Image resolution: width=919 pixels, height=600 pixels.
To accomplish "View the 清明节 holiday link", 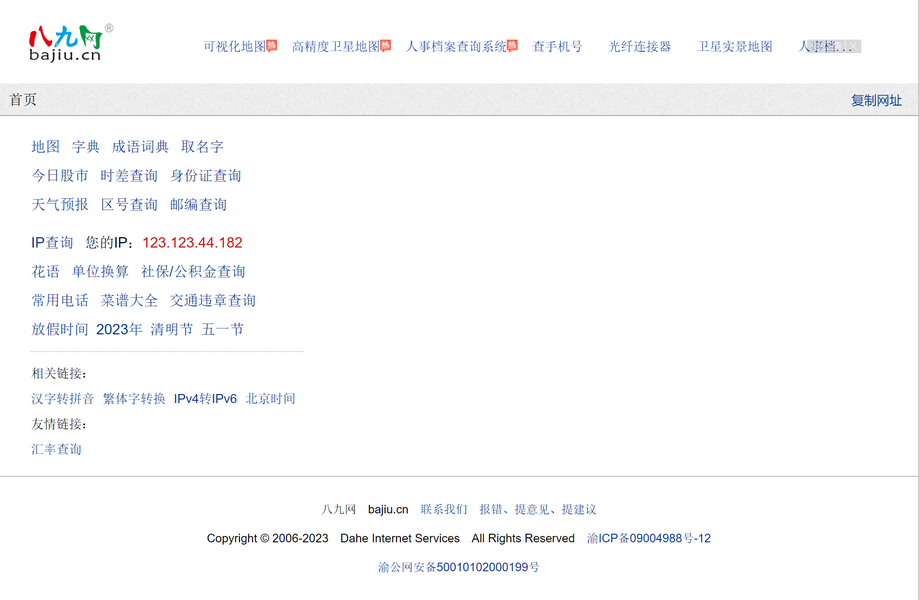I will 172,330.
